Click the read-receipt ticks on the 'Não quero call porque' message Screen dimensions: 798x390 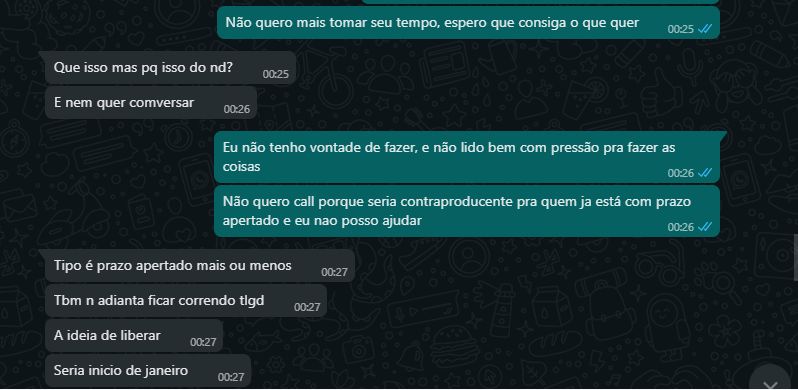point(705,227)
